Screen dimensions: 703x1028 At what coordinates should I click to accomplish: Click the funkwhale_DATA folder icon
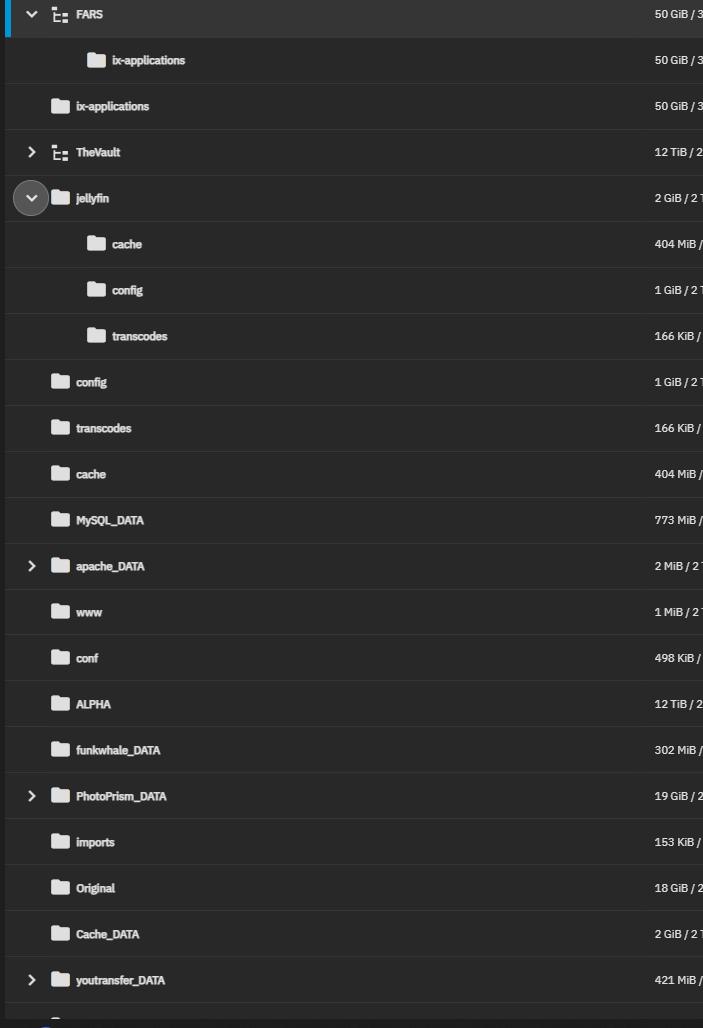60,749
